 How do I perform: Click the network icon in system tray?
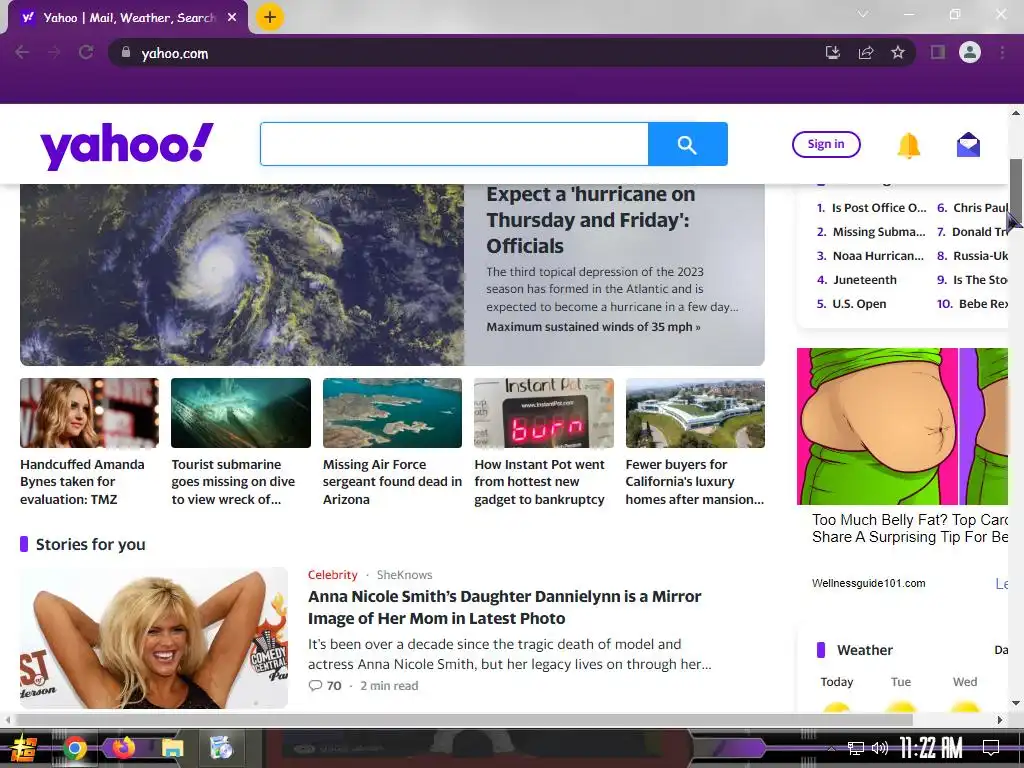(856, 748)
